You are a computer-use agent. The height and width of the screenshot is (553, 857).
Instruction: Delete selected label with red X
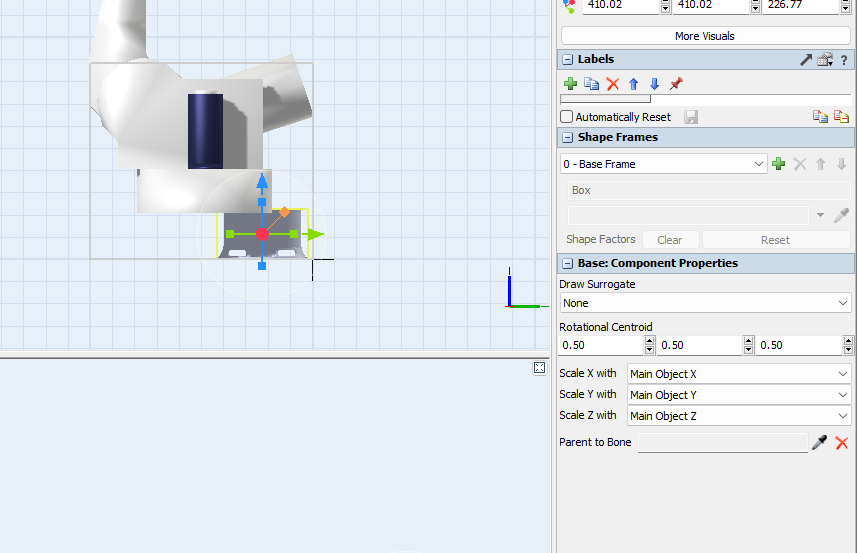point(613,84)
